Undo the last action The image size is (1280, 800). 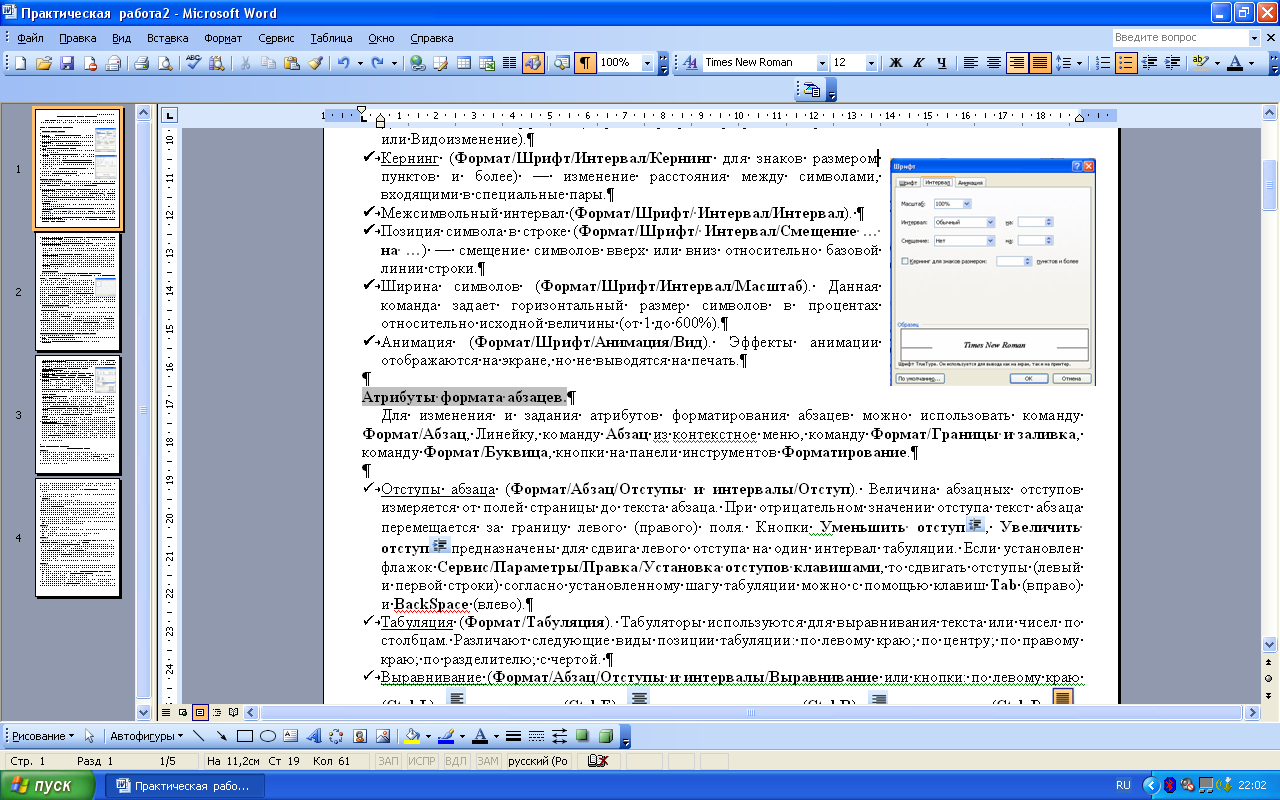coord(343,62)
